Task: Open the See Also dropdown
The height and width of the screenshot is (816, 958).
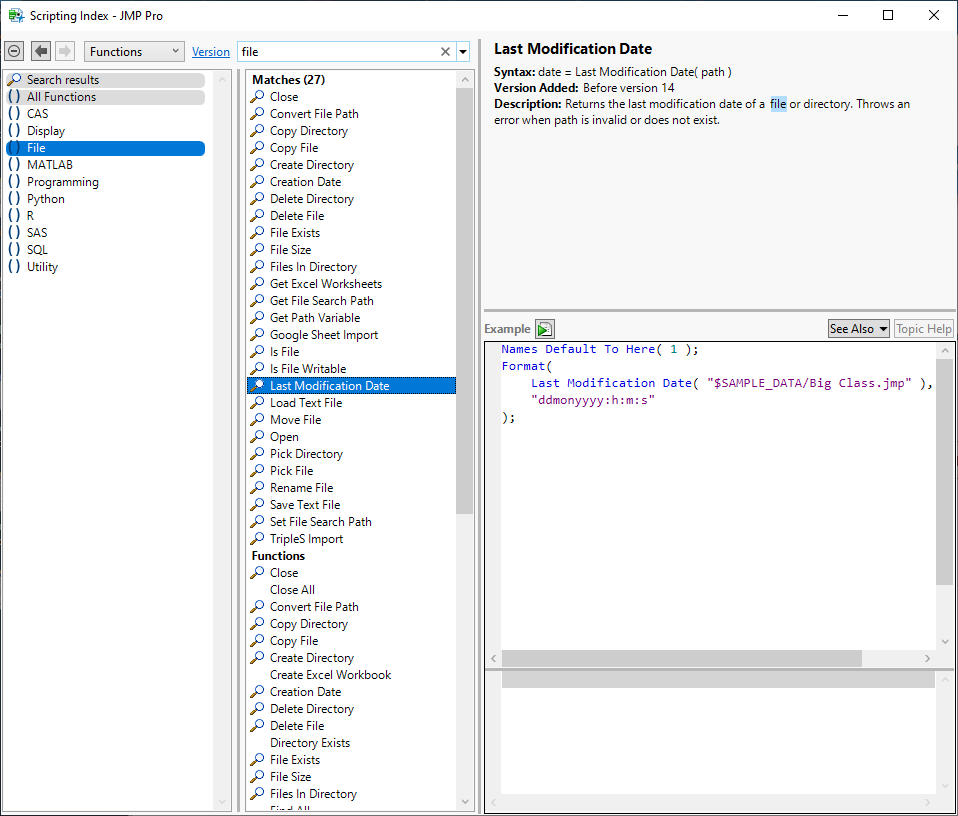Action: tap(858, 329)
